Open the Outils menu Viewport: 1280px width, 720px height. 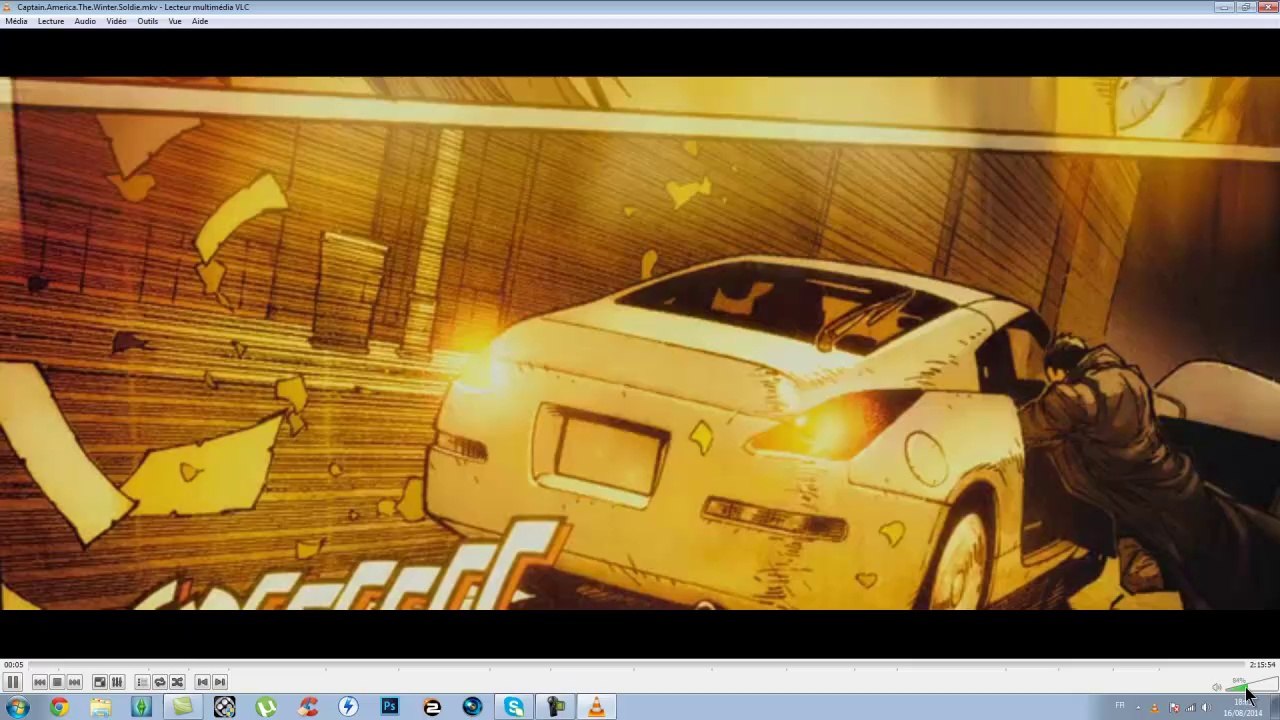pos(147,21)
